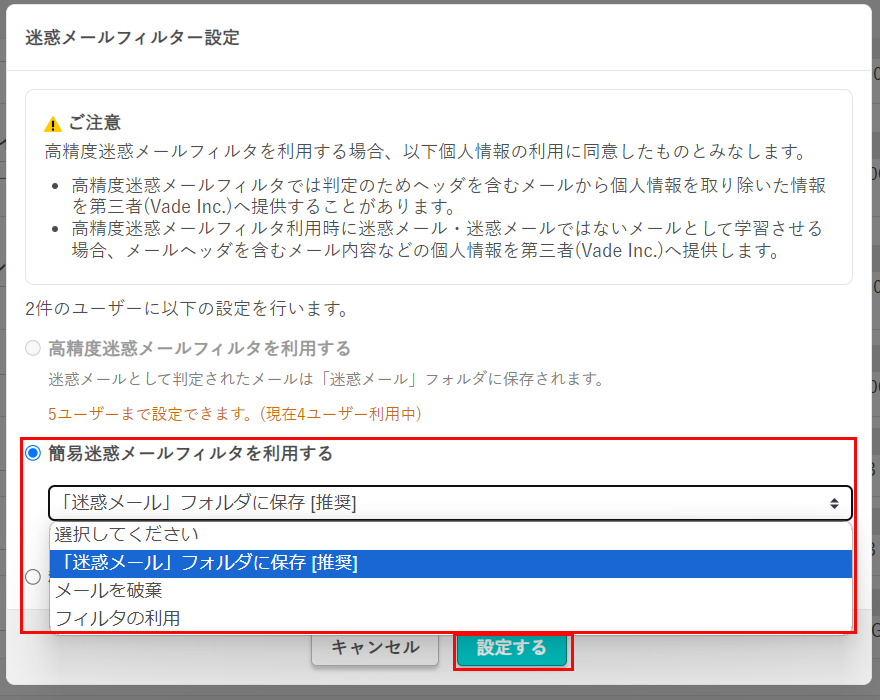Click the partially hidden radio button below the dropdown
This screenshot has height=700, width=880.
tap(33, 577)
